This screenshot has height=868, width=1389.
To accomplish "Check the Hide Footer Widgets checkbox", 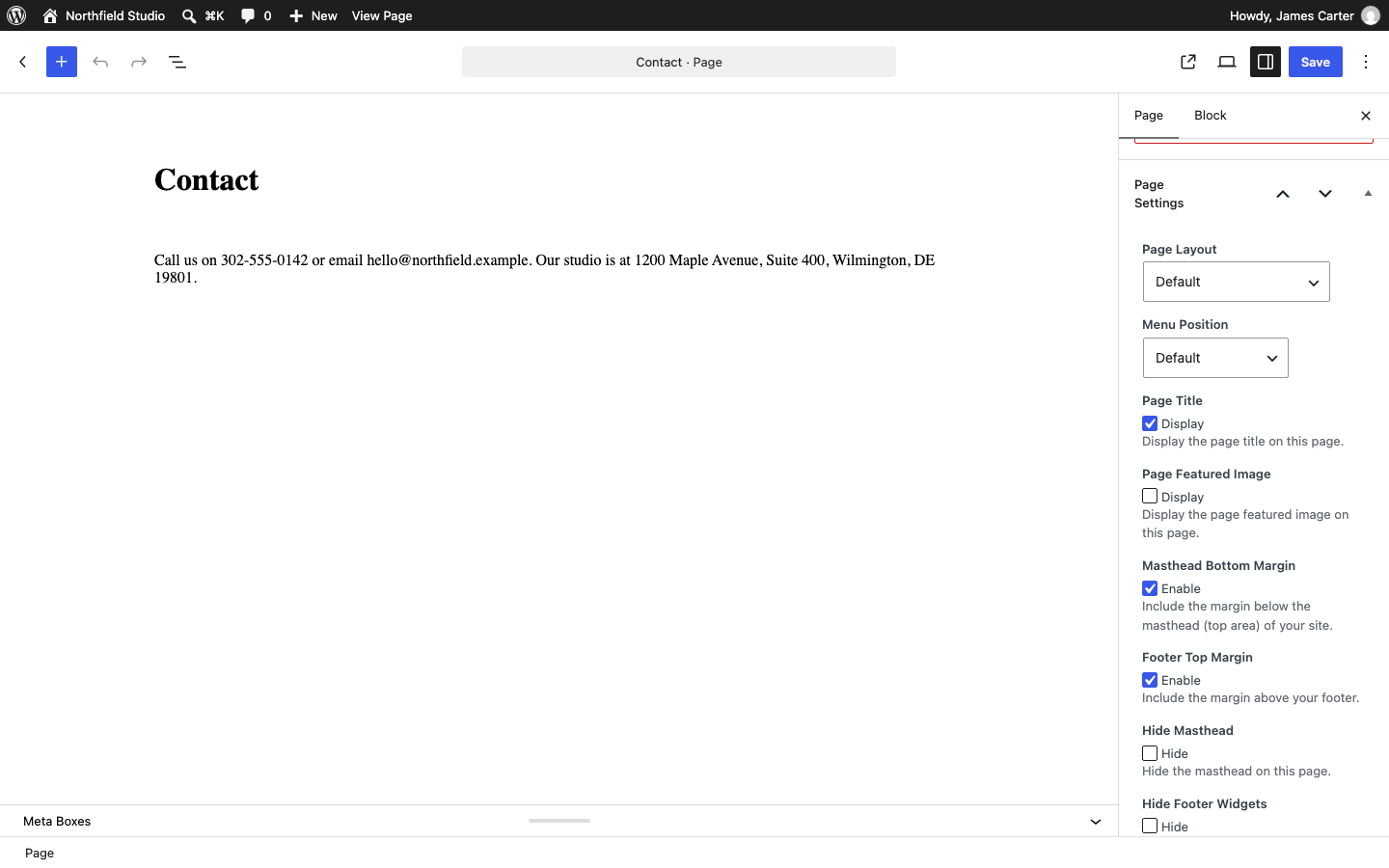I will point(1150,826).
